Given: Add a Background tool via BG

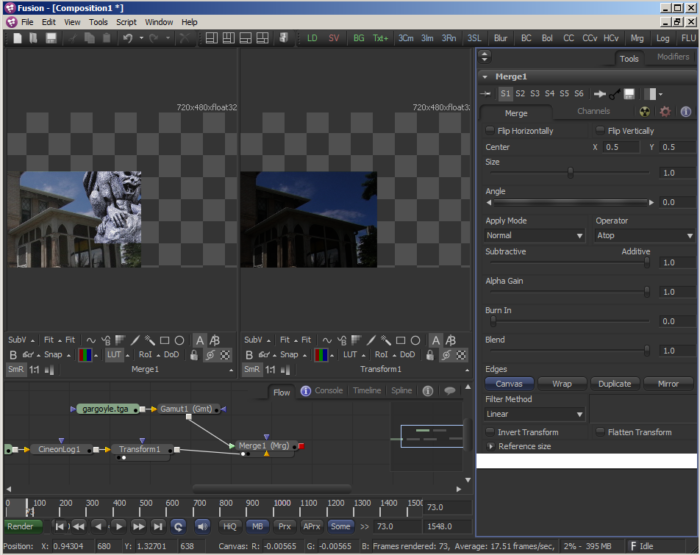Looking at the screenshot, I should click(358, 38).
